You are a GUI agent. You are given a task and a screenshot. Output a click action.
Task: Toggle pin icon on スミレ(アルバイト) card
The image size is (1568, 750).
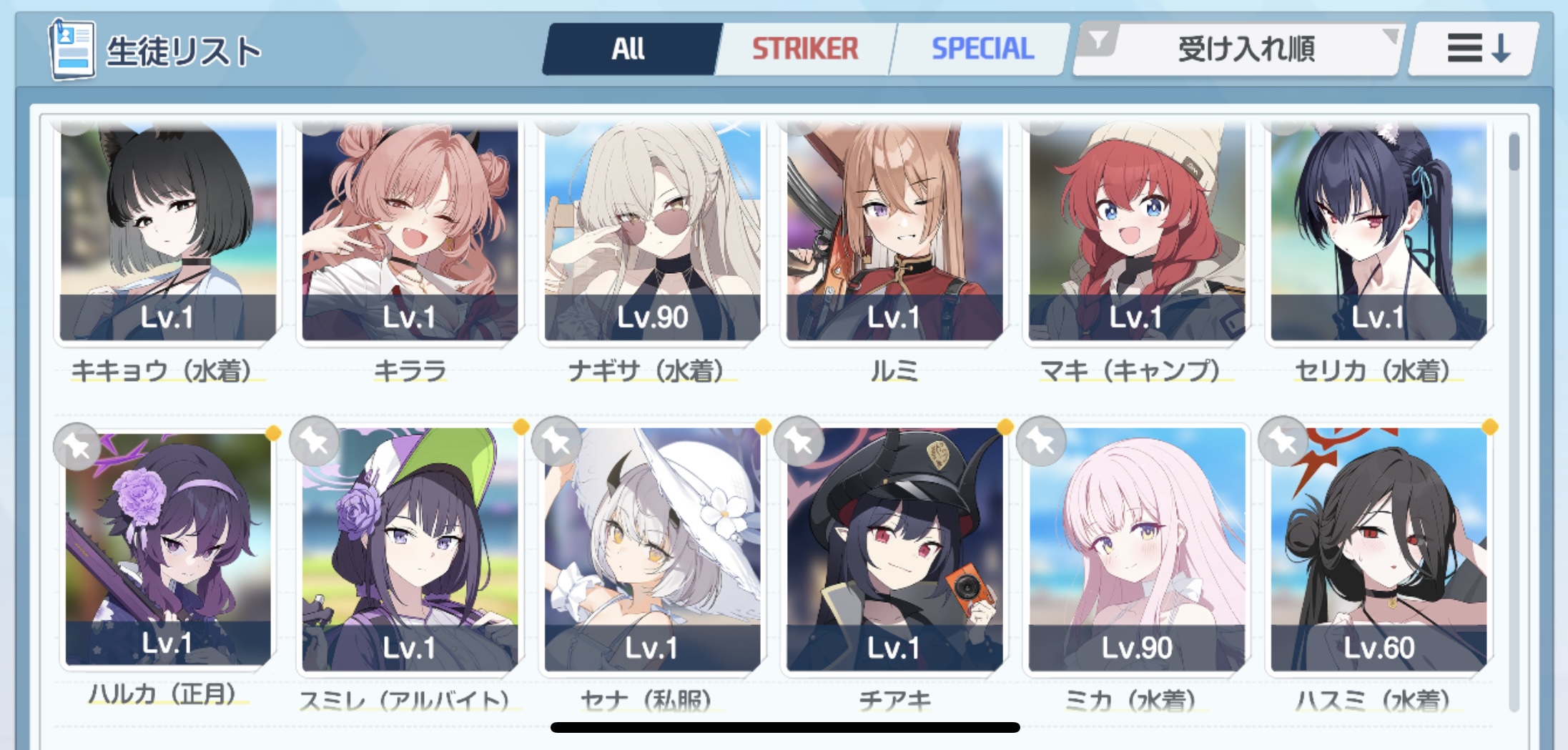click(x=315, y=441)
